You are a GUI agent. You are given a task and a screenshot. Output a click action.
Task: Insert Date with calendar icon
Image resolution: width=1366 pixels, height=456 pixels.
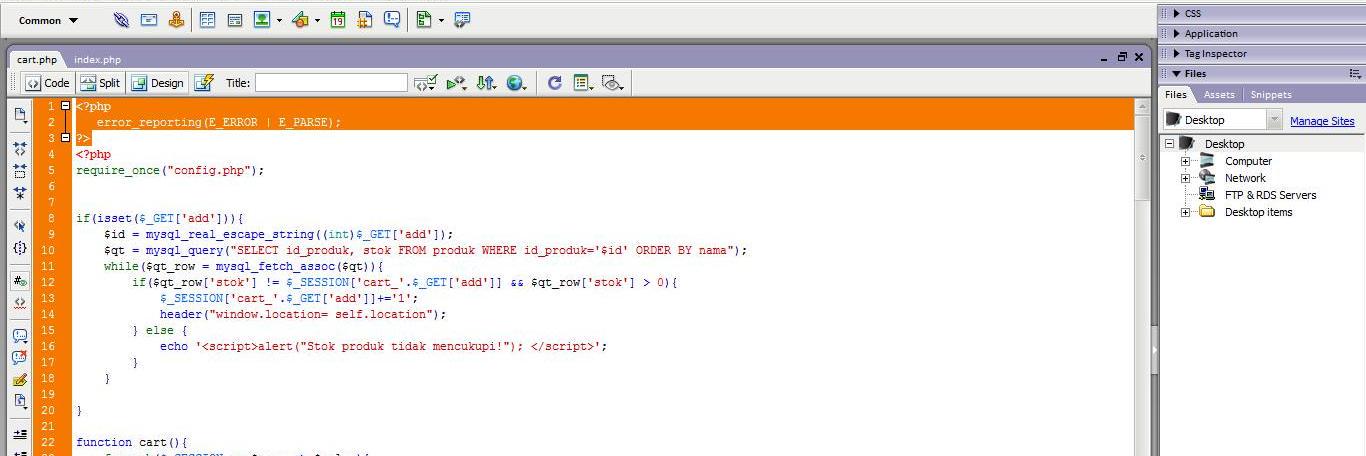point(338,20)
